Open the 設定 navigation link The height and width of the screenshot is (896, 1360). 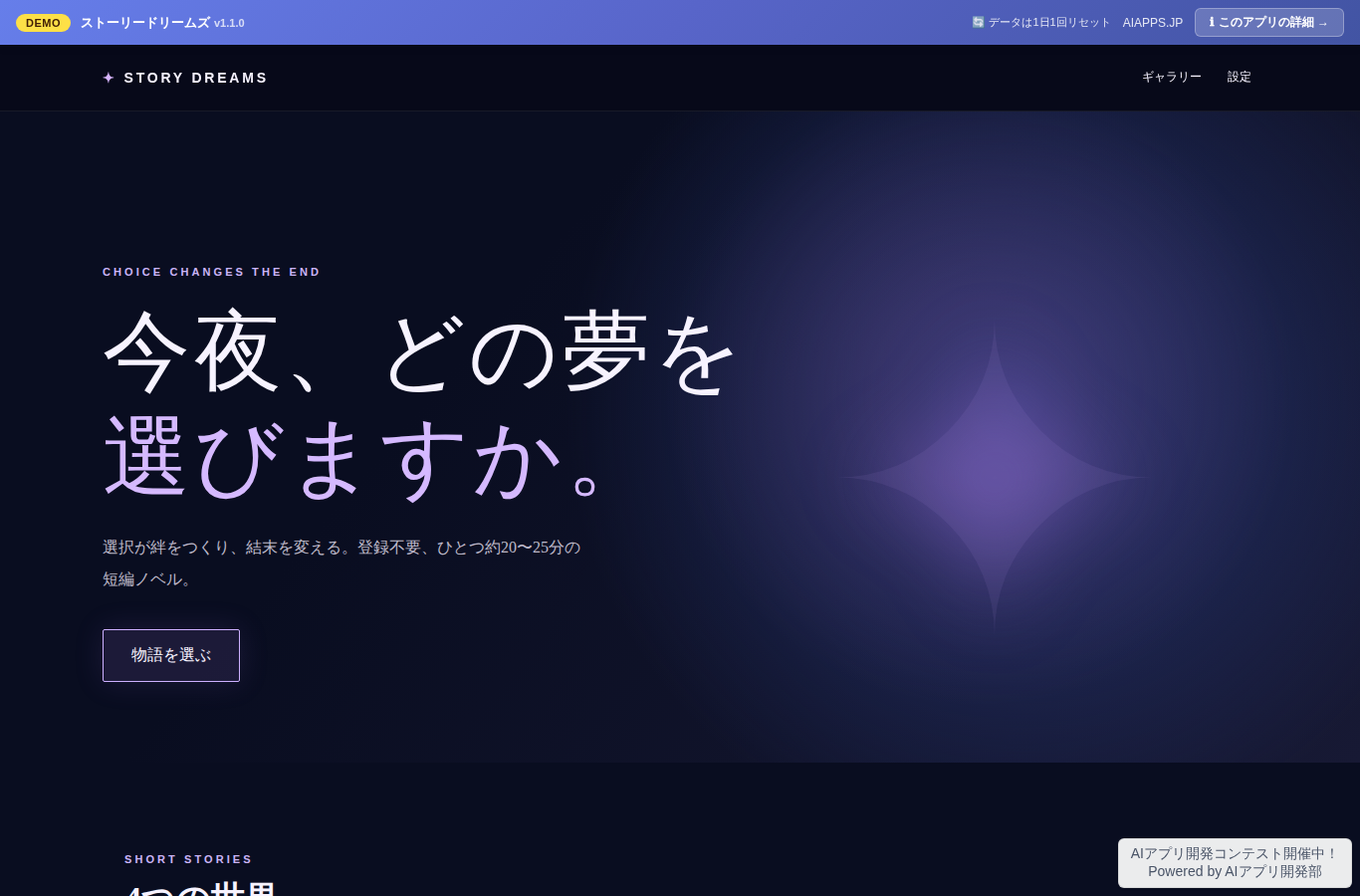click(1240, 77)
